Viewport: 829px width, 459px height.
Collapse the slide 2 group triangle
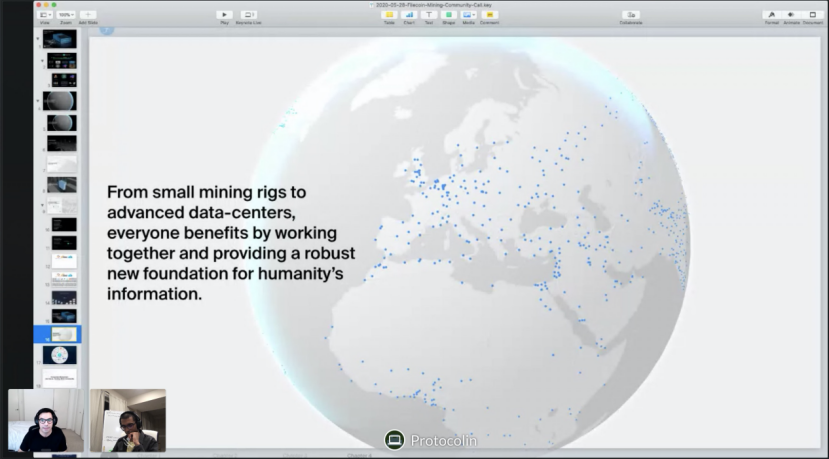pyautogui.click(x=43, y=61)
